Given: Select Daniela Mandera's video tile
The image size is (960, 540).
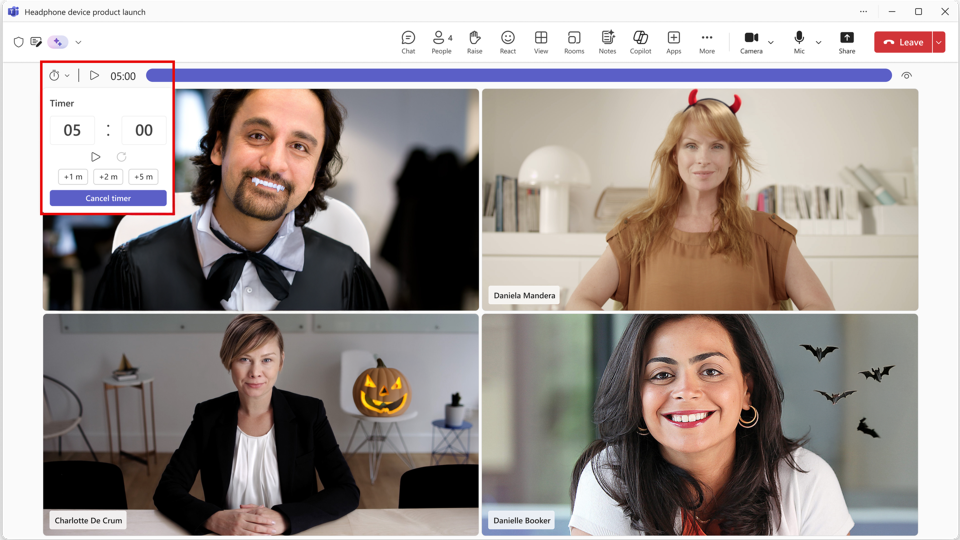Looking at the screenshot, I should click(x=700, y=200).
